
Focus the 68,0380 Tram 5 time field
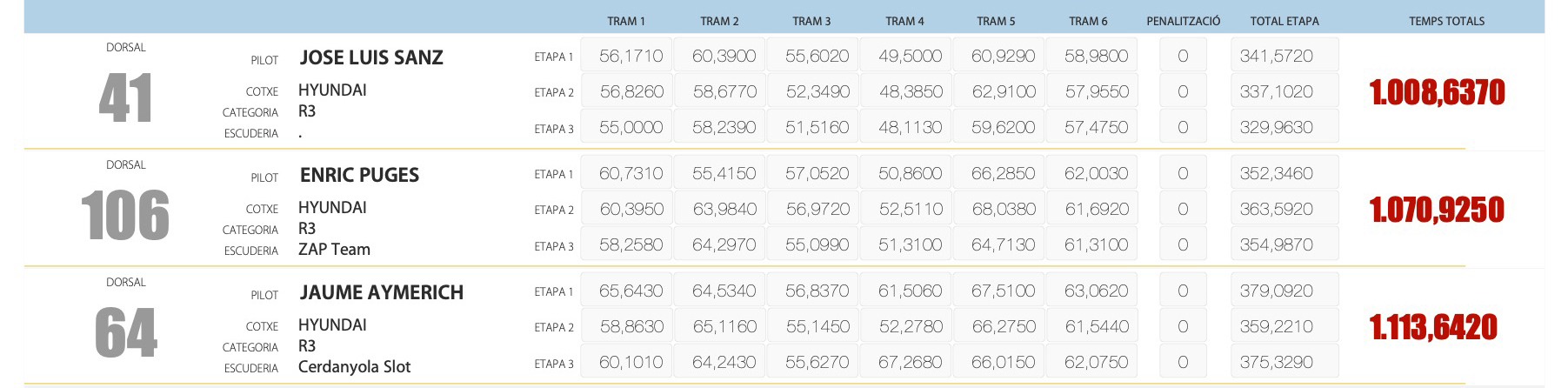coord(1003,210)
